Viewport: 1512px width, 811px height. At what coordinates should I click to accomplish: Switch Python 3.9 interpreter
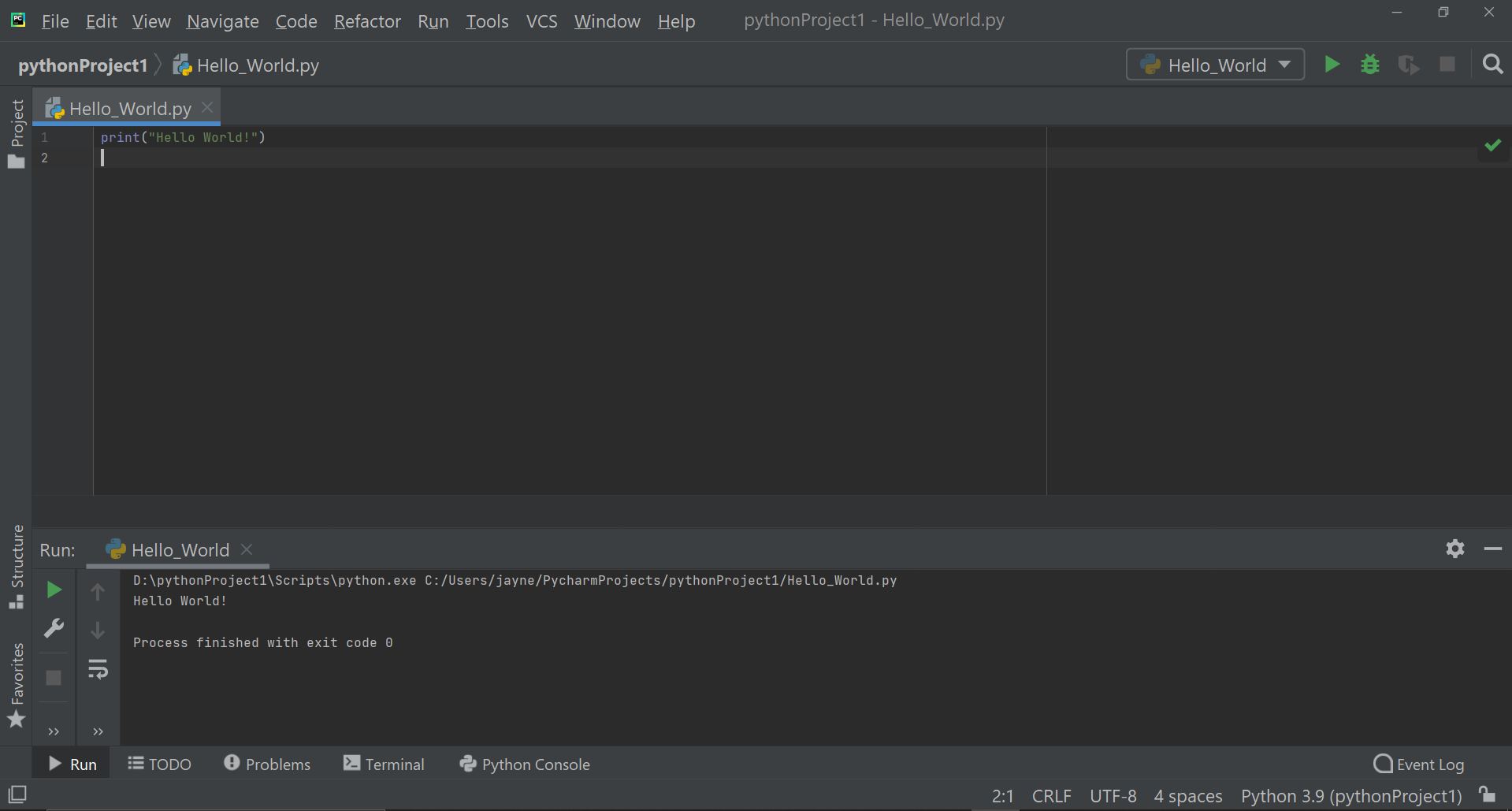tap(1351, 796)
